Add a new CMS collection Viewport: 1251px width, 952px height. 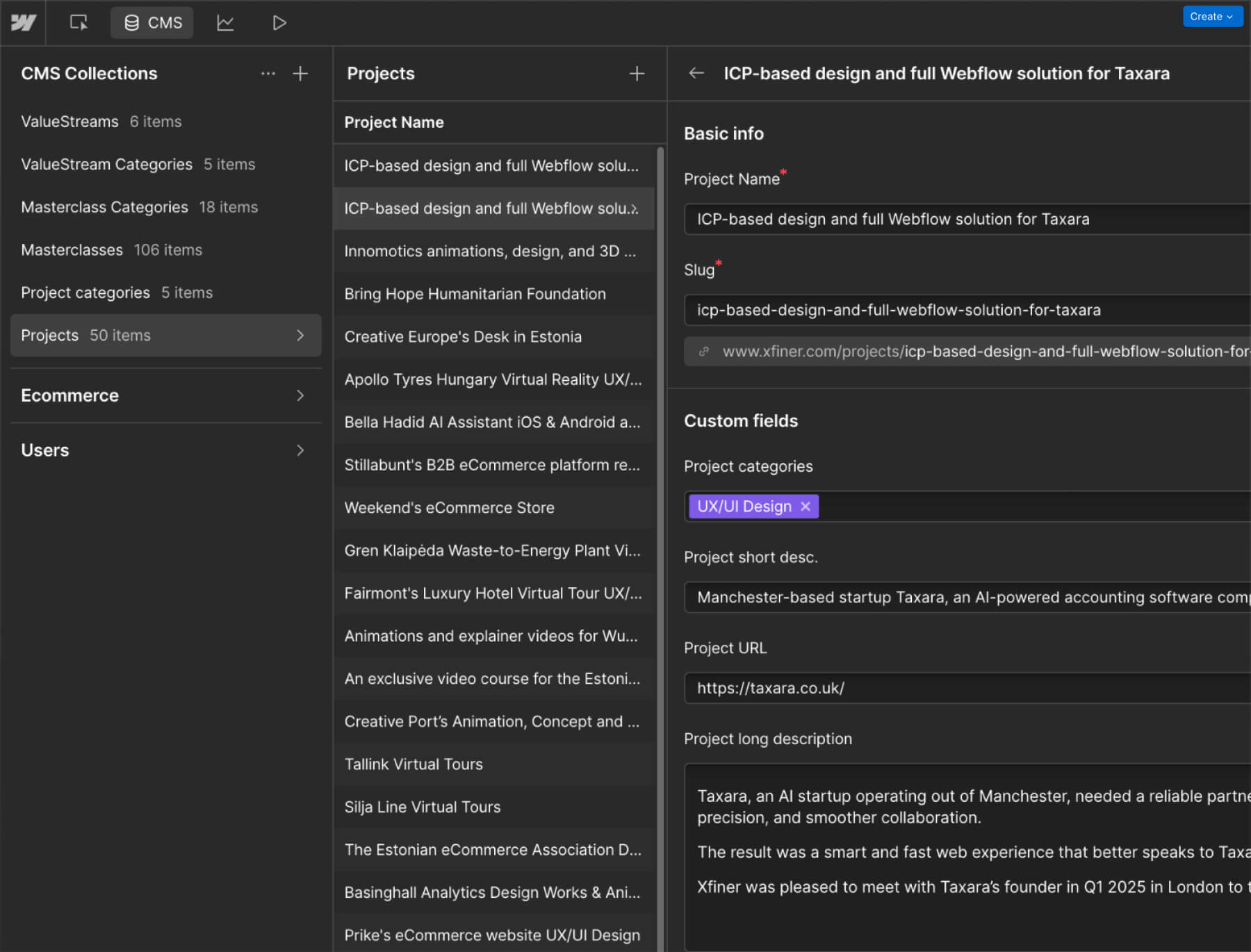[x=300, y=73]
